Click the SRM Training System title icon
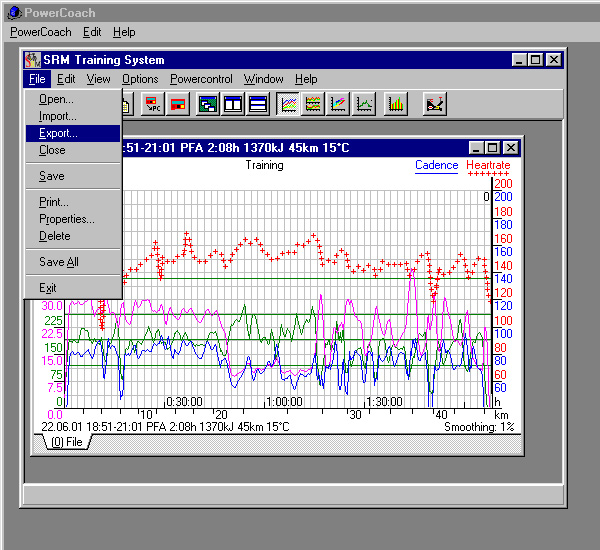The width and height of the screenshot is (600, 550). [x=33, y=60]
